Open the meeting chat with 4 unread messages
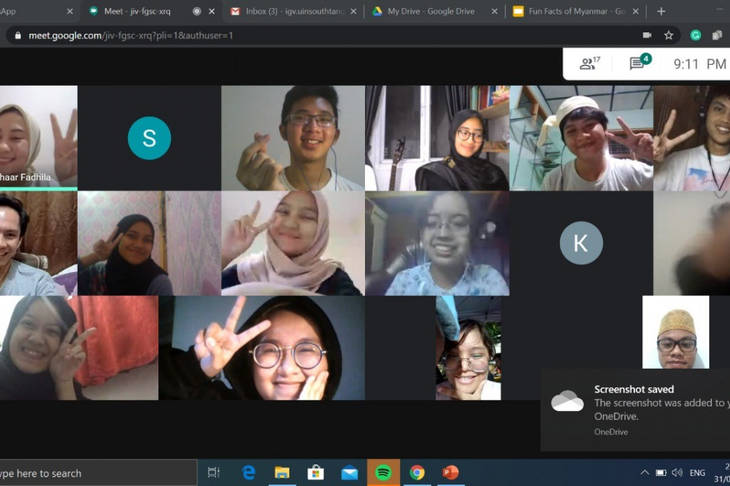 pyautogui.click(x=640, y=61)
